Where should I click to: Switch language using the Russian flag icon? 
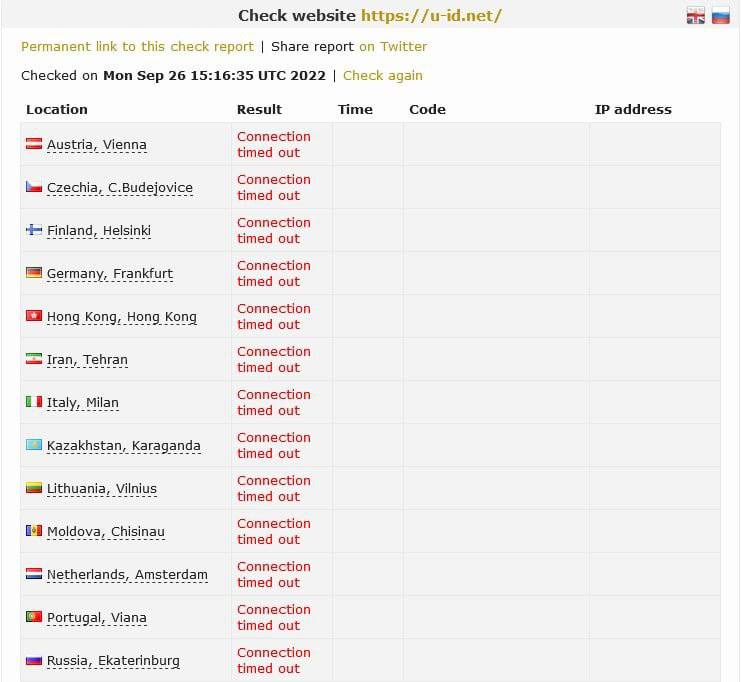pyautogui.click(x=721, y=16)
